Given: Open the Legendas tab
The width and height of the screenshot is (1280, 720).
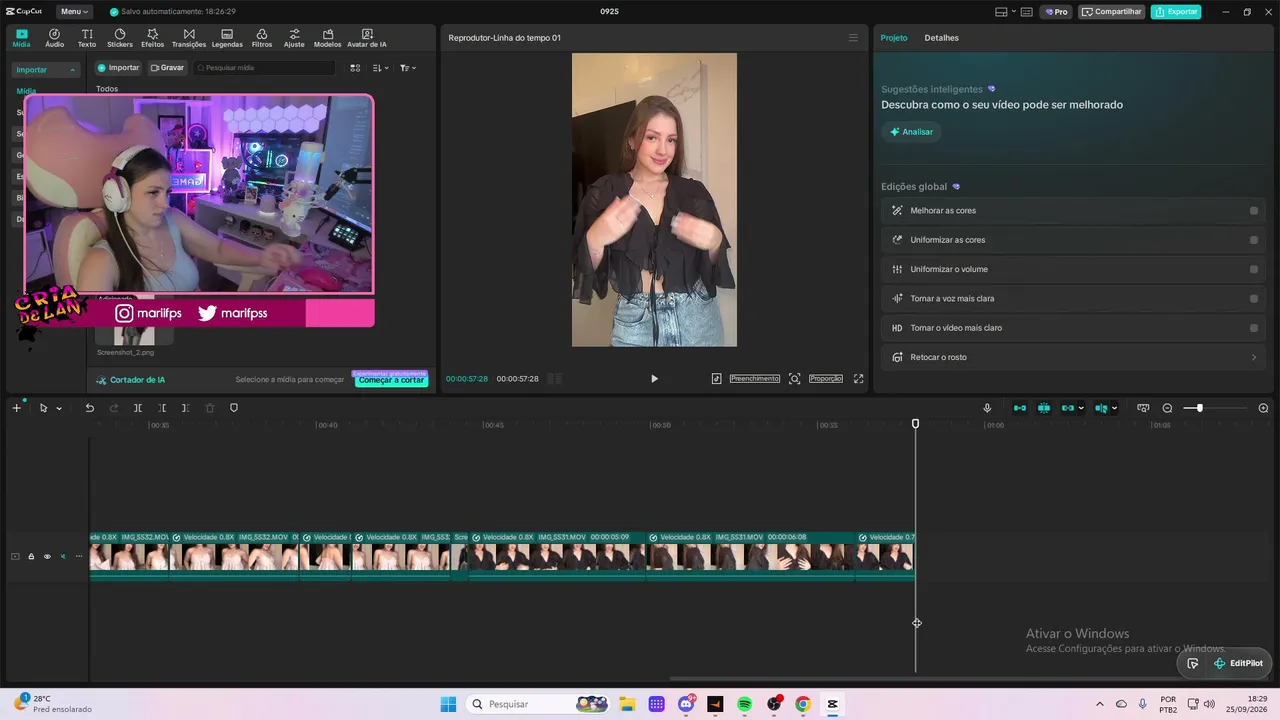Looking at the screenshot, I should [x=227, y=38].
